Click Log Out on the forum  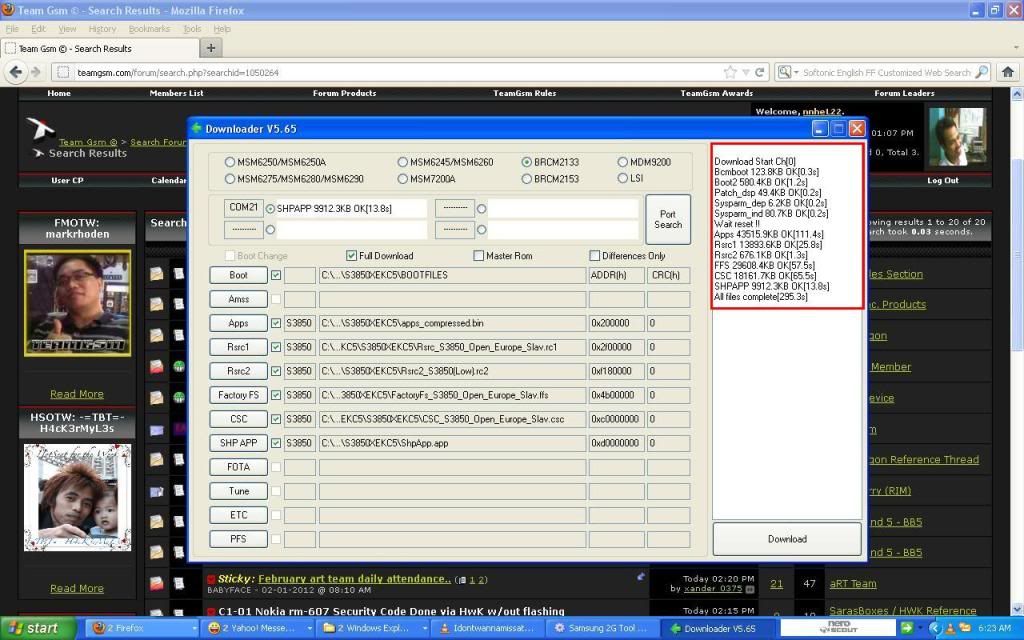coord(942,180)
